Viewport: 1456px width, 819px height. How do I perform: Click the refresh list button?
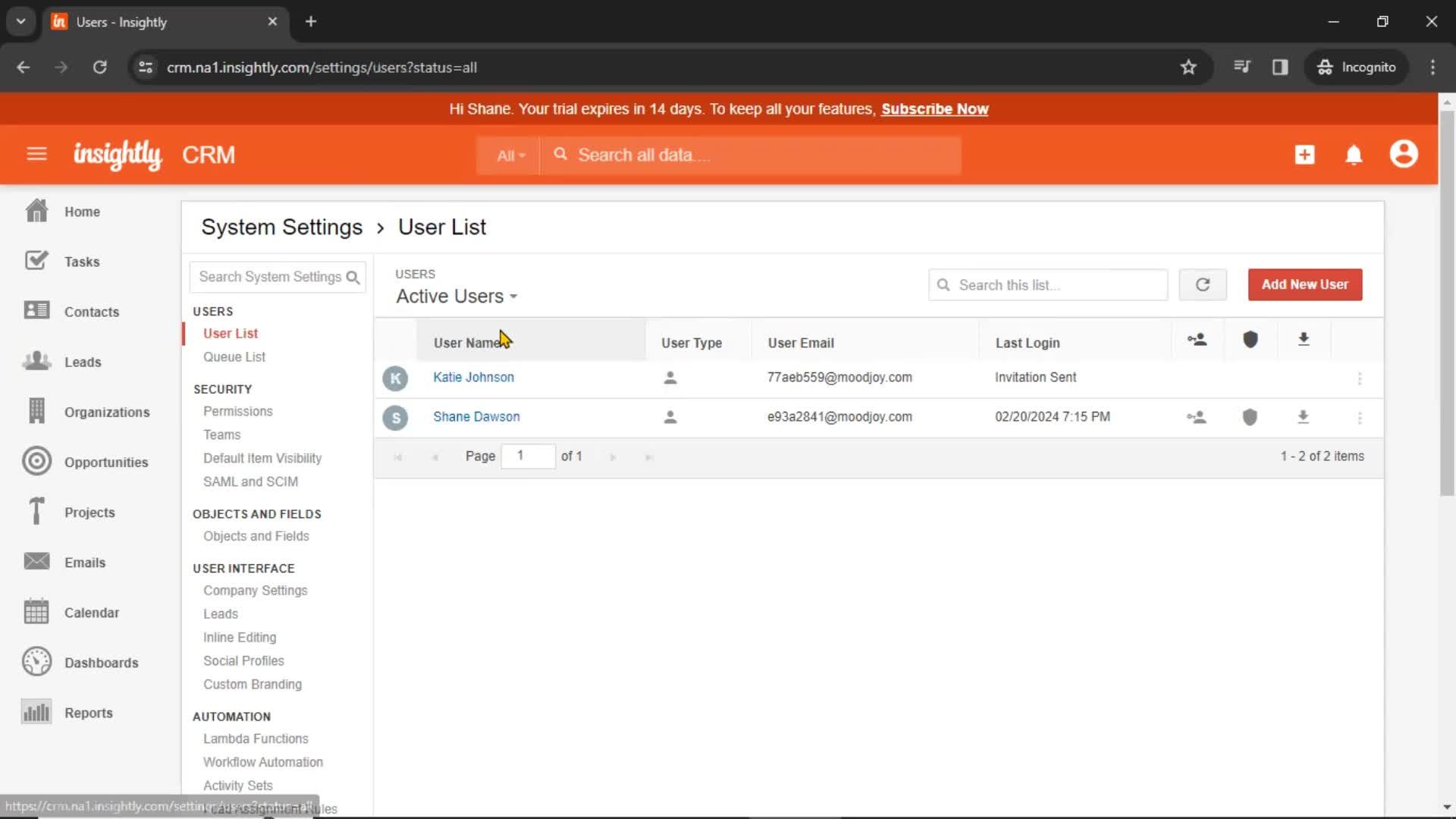[1203, 284]
